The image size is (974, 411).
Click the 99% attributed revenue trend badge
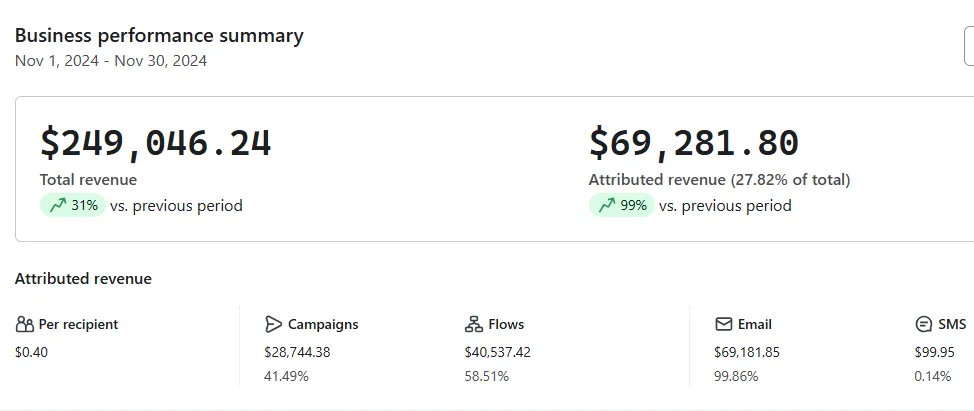(x=621, y=206)
